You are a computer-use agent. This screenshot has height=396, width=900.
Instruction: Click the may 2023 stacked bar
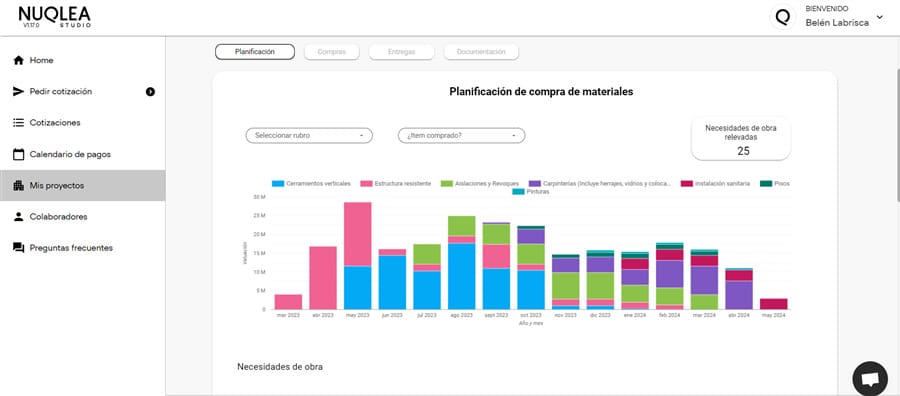pos(358,256)
